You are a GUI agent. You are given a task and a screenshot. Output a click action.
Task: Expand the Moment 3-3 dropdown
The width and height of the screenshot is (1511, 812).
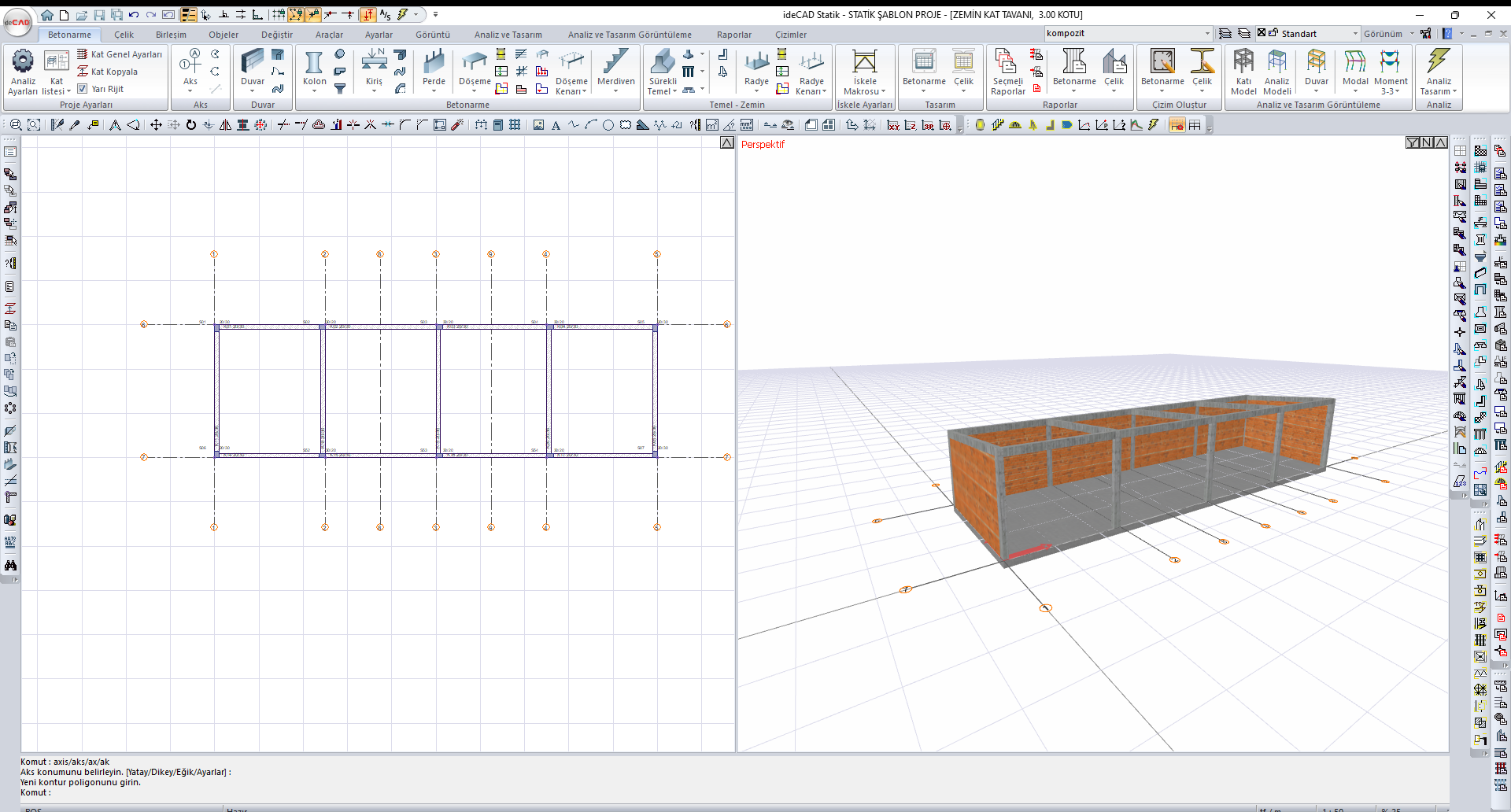tap(1398, 92)
